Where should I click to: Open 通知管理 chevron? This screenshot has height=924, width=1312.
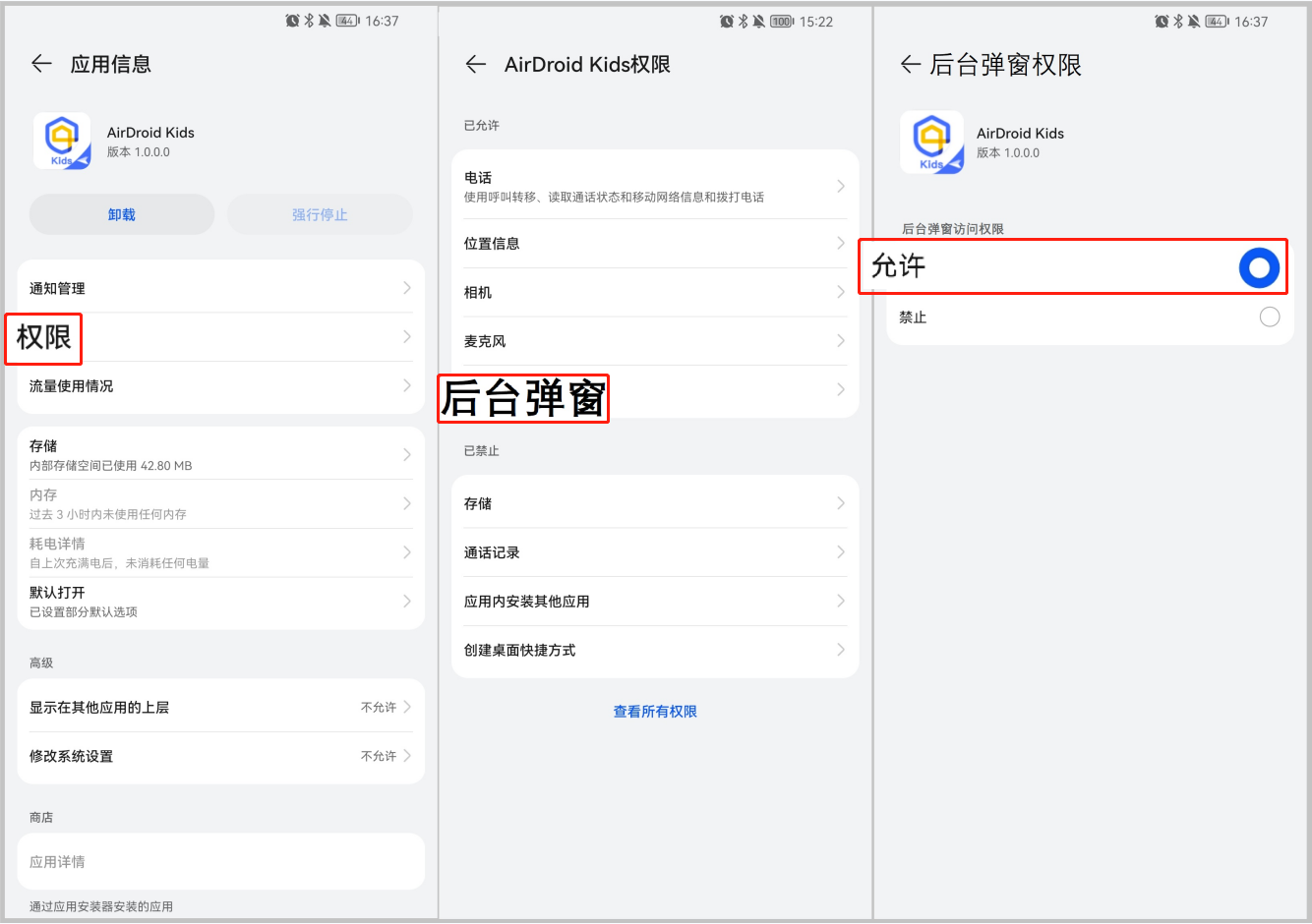407,288
